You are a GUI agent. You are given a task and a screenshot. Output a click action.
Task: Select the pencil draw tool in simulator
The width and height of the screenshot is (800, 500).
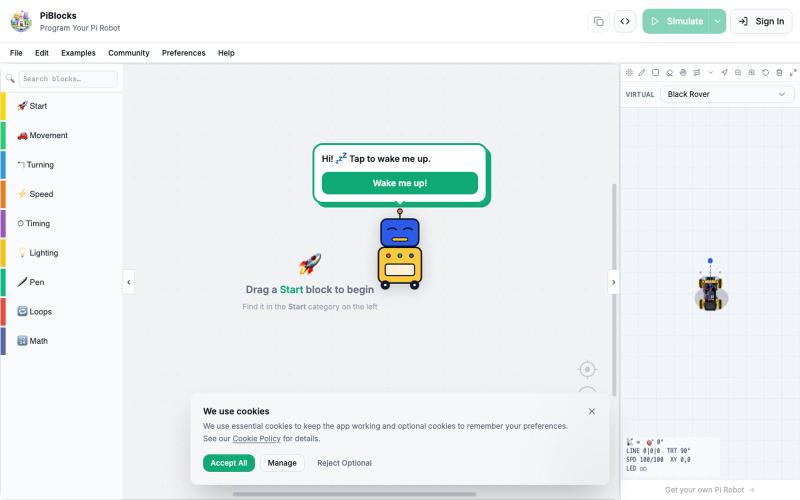coord(642,72)
